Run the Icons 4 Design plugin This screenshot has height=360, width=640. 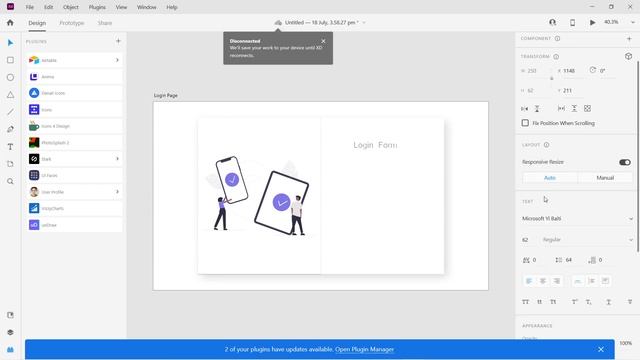point(74,126)
